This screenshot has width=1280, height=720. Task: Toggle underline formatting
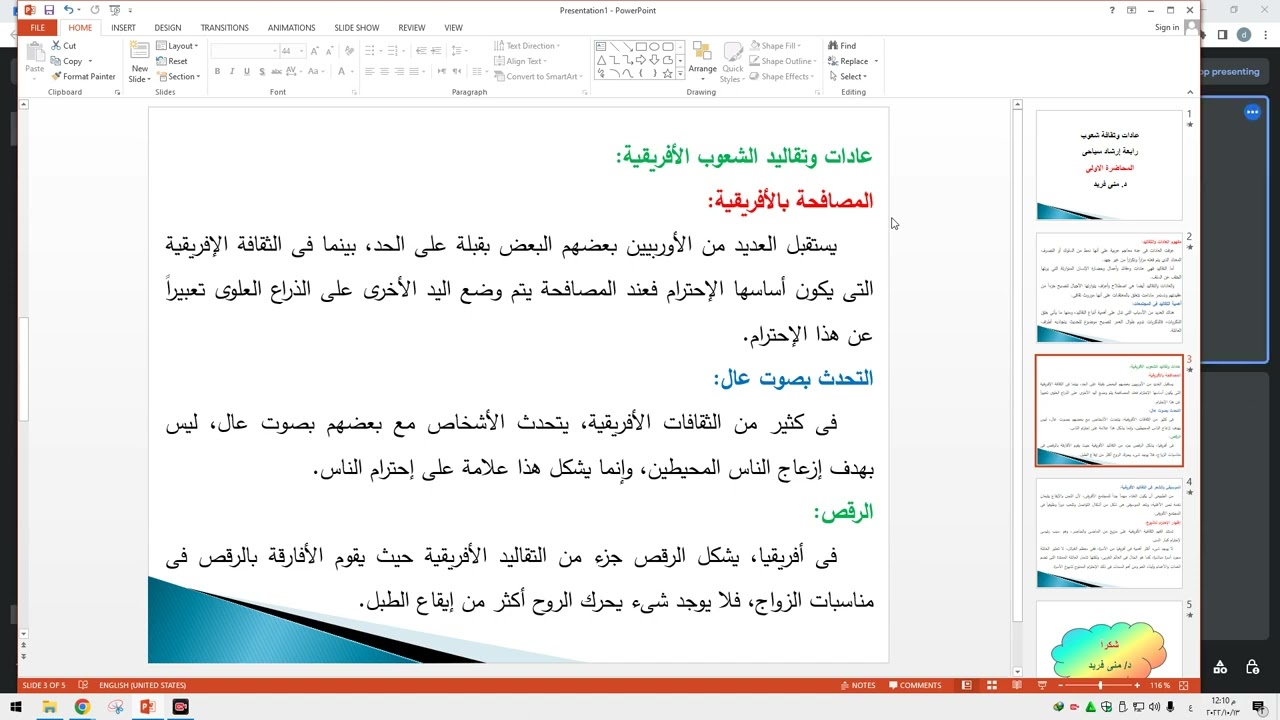click(x=246, y=71)
